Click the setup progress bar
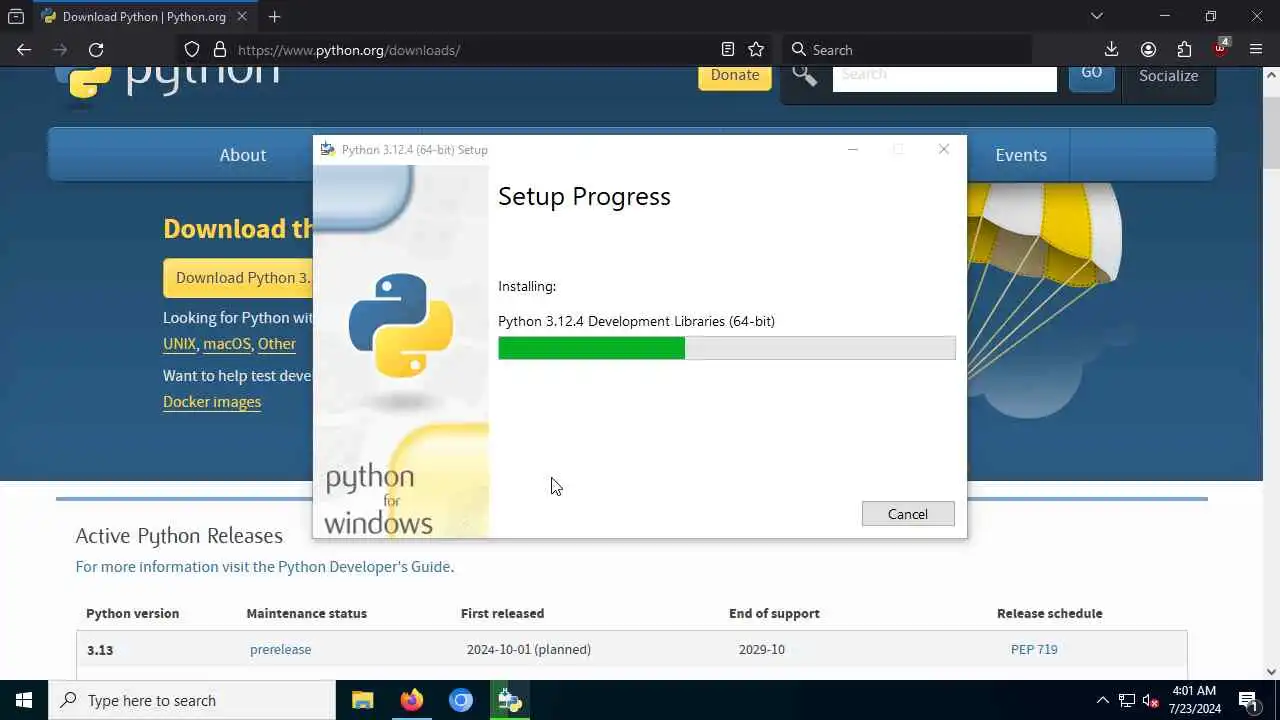The image size is (1280, 720). tap(727, 348)
